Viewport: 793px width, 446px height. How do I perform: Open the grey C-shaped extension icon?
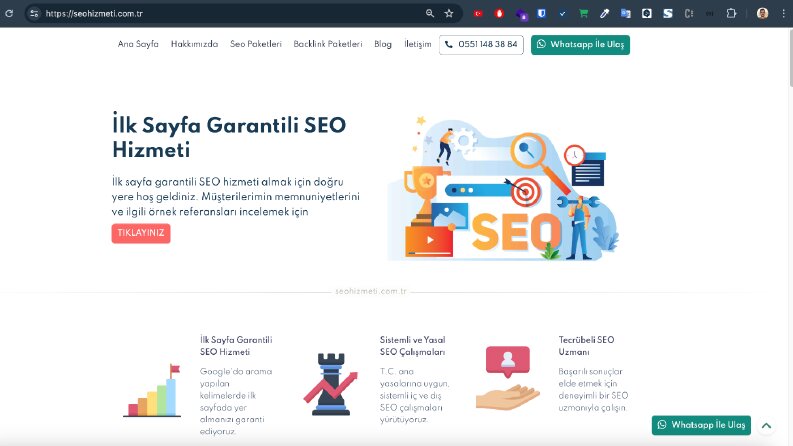(x=689, y=14)
